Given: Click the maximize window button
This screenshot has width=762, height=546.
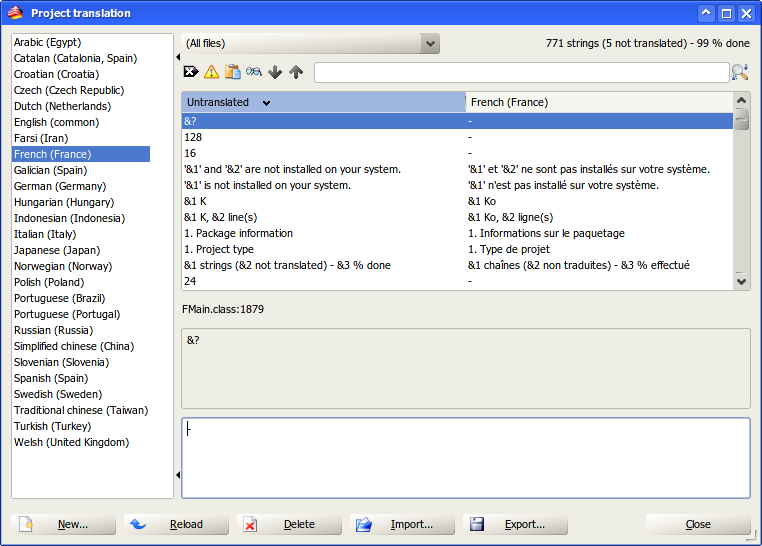Looking at the screenshot, I should tap(726, 14).
